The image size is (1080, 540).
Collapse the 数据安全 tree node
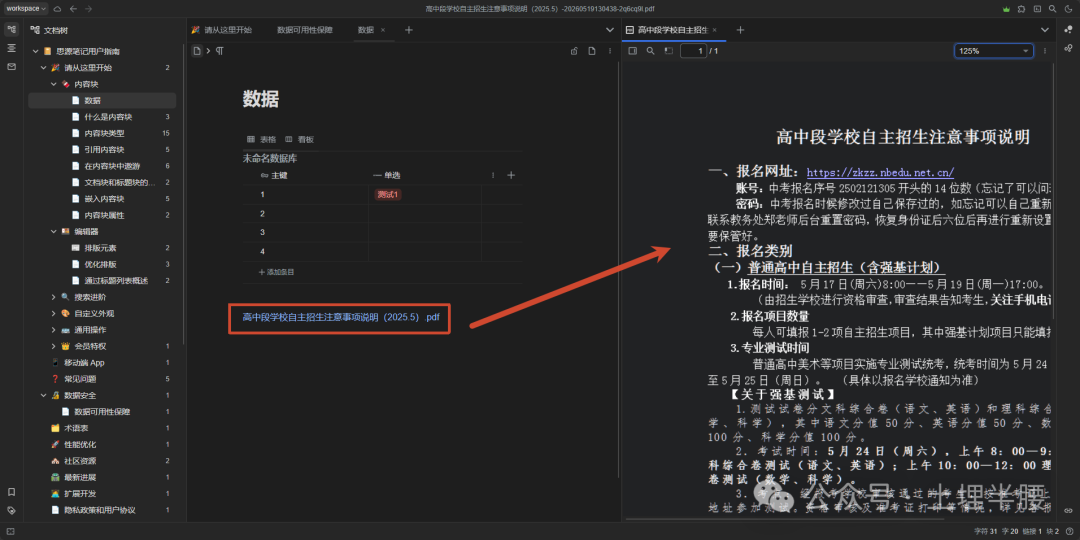pos(44,395)
